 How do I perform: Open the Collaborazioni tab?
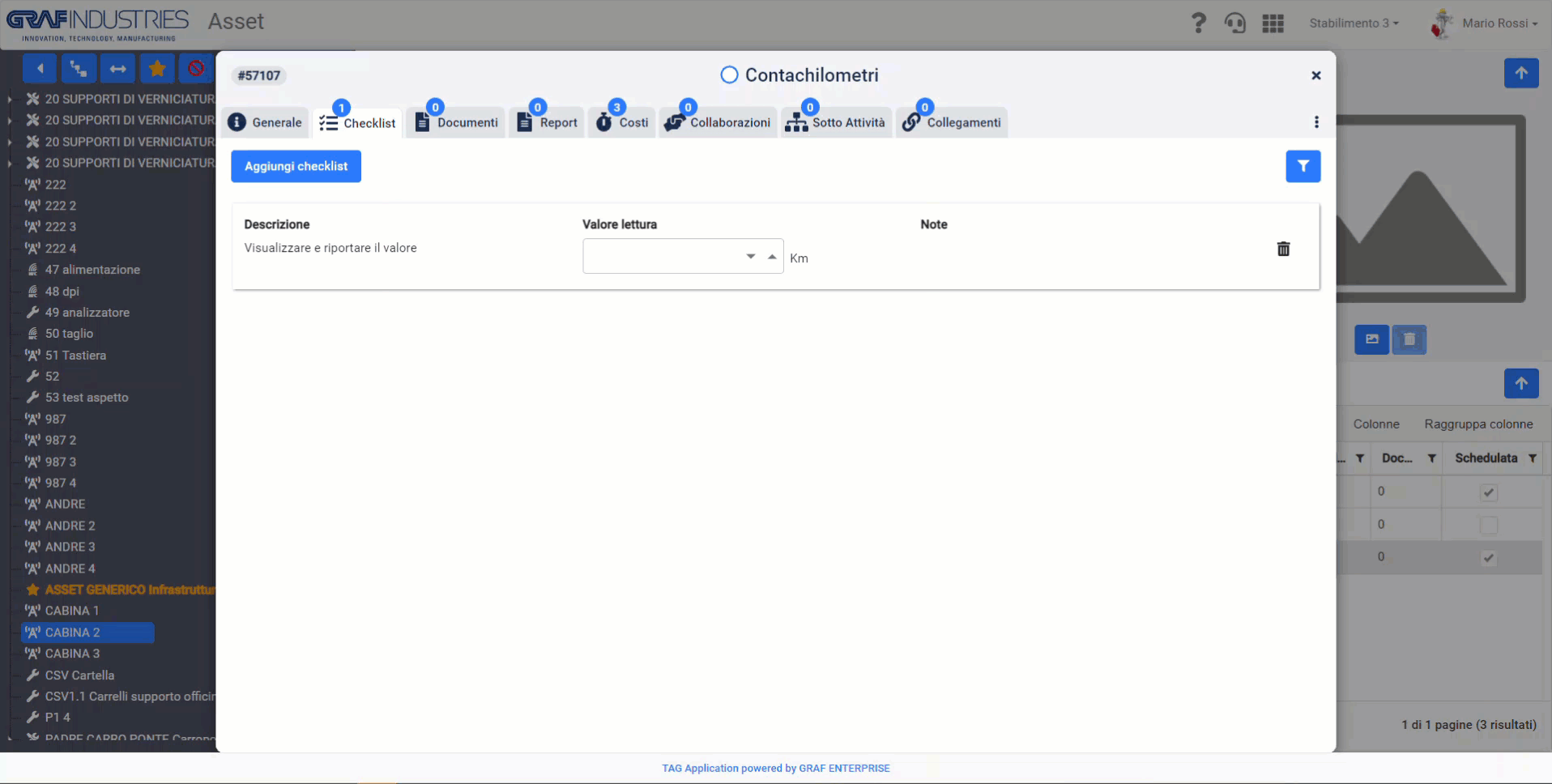coord(718,122)
